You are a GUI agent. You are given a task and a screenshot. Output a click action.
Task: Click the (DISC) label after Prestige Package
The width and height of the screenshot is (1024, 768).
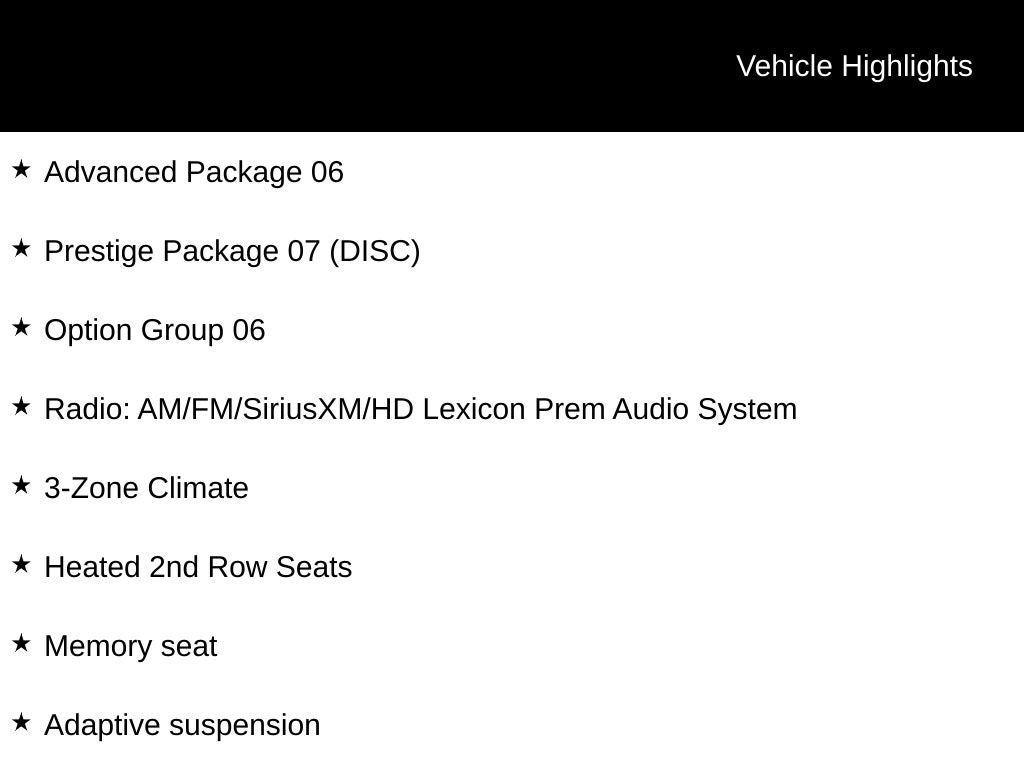pyautogui.click(x=375, y=251)
